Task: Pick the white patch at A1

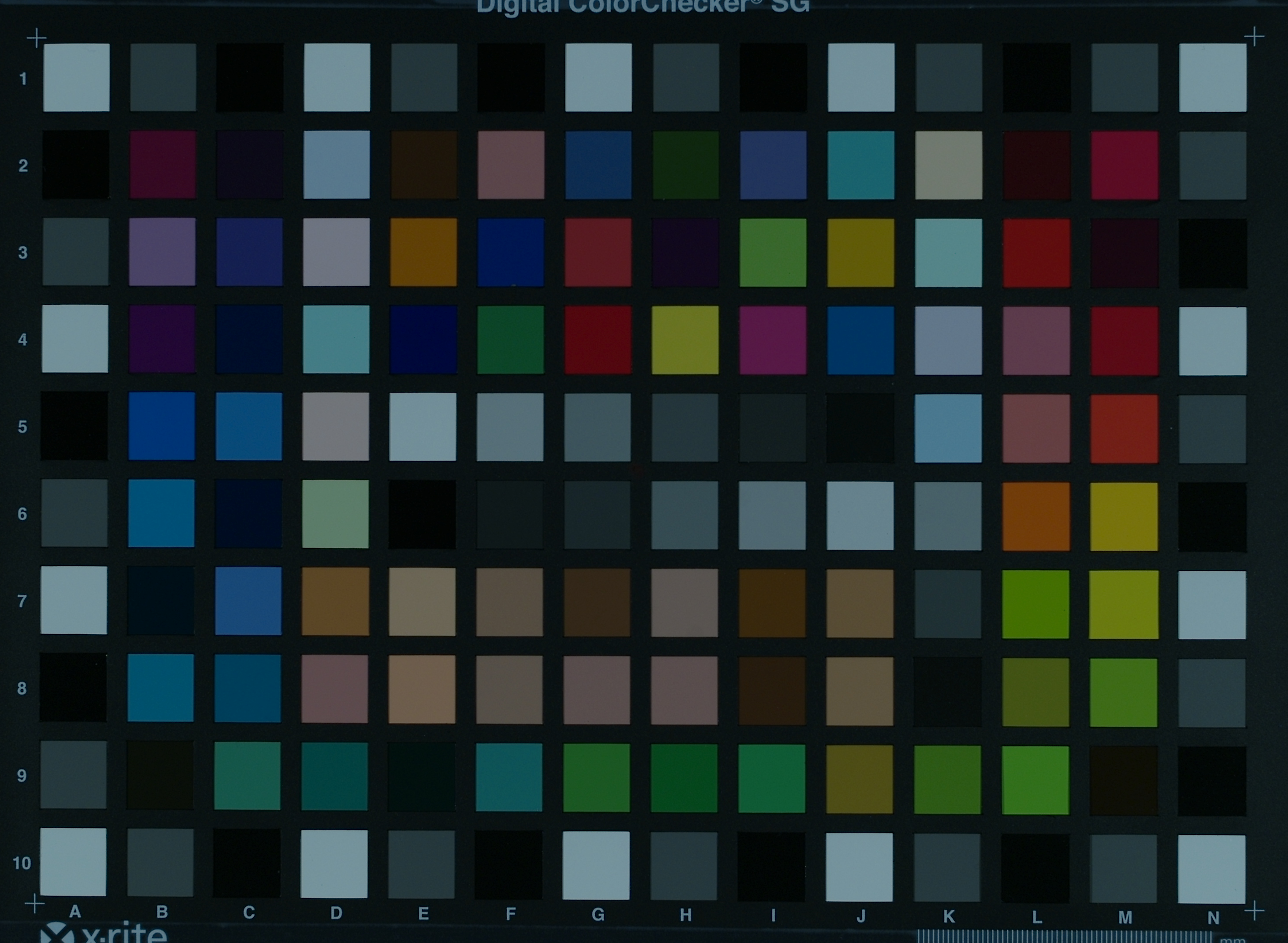Action: 76,77
